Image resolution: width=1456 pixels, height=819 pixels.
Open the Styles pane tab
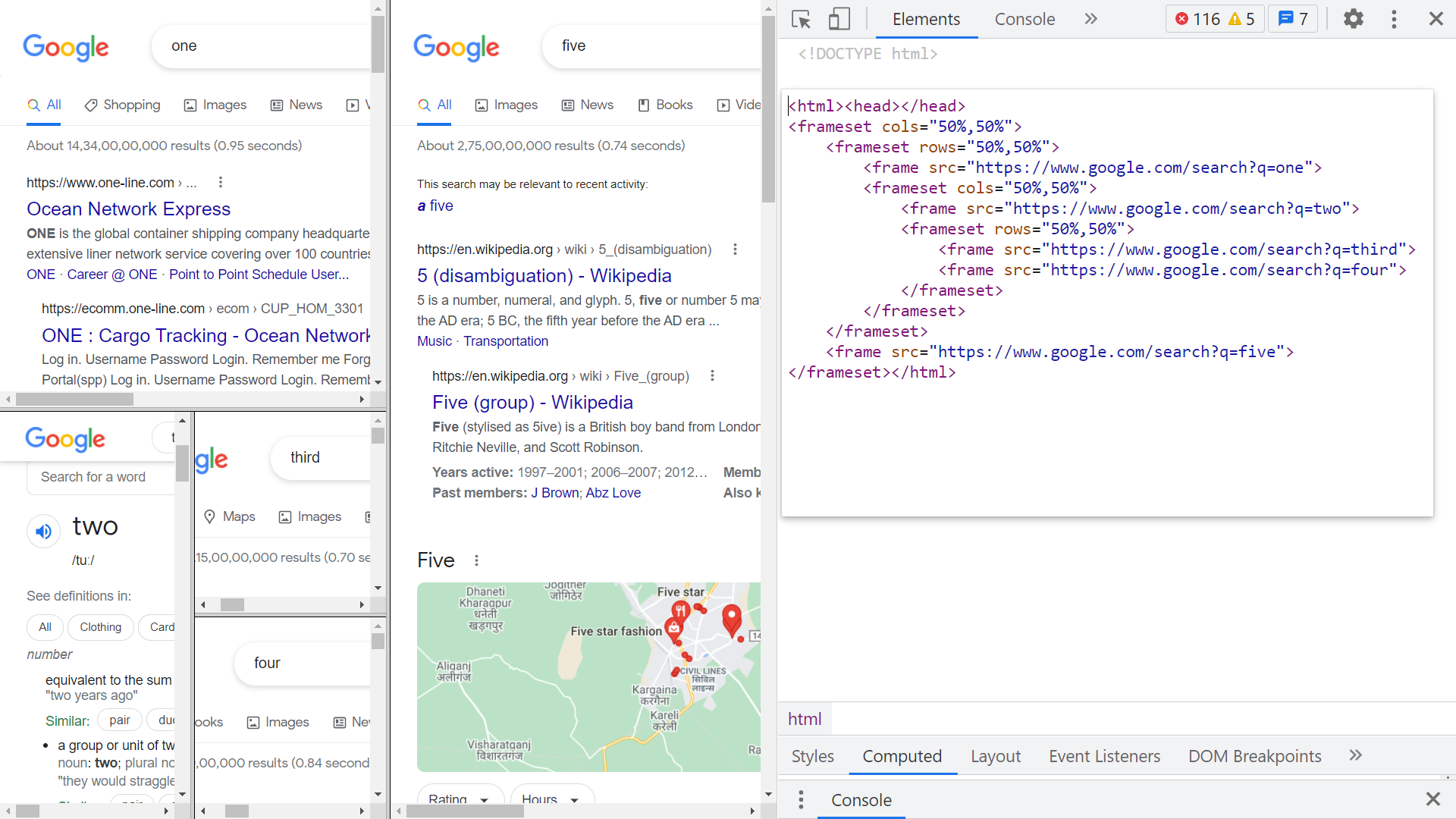click(x=812, y=756)
